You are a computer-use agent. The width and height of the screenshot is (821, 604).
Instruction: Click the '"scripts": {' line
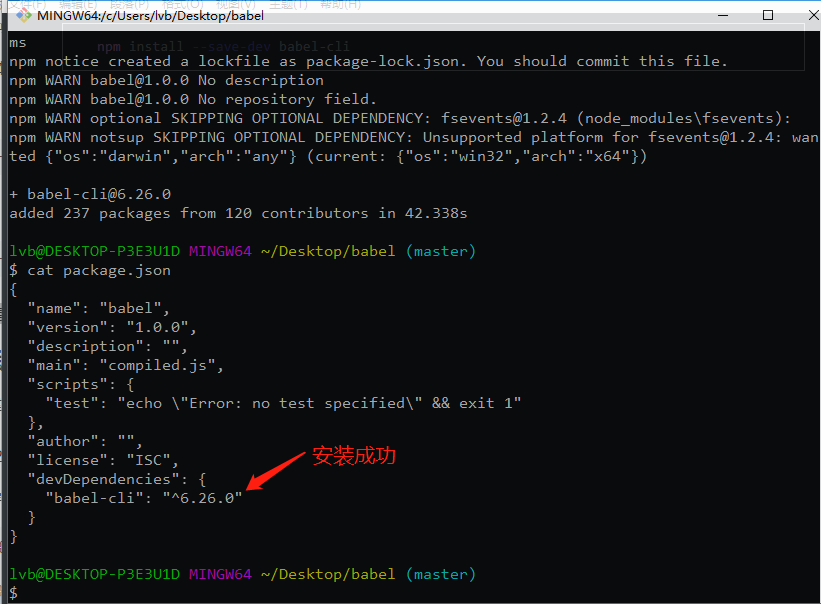[x=81, y=384]
